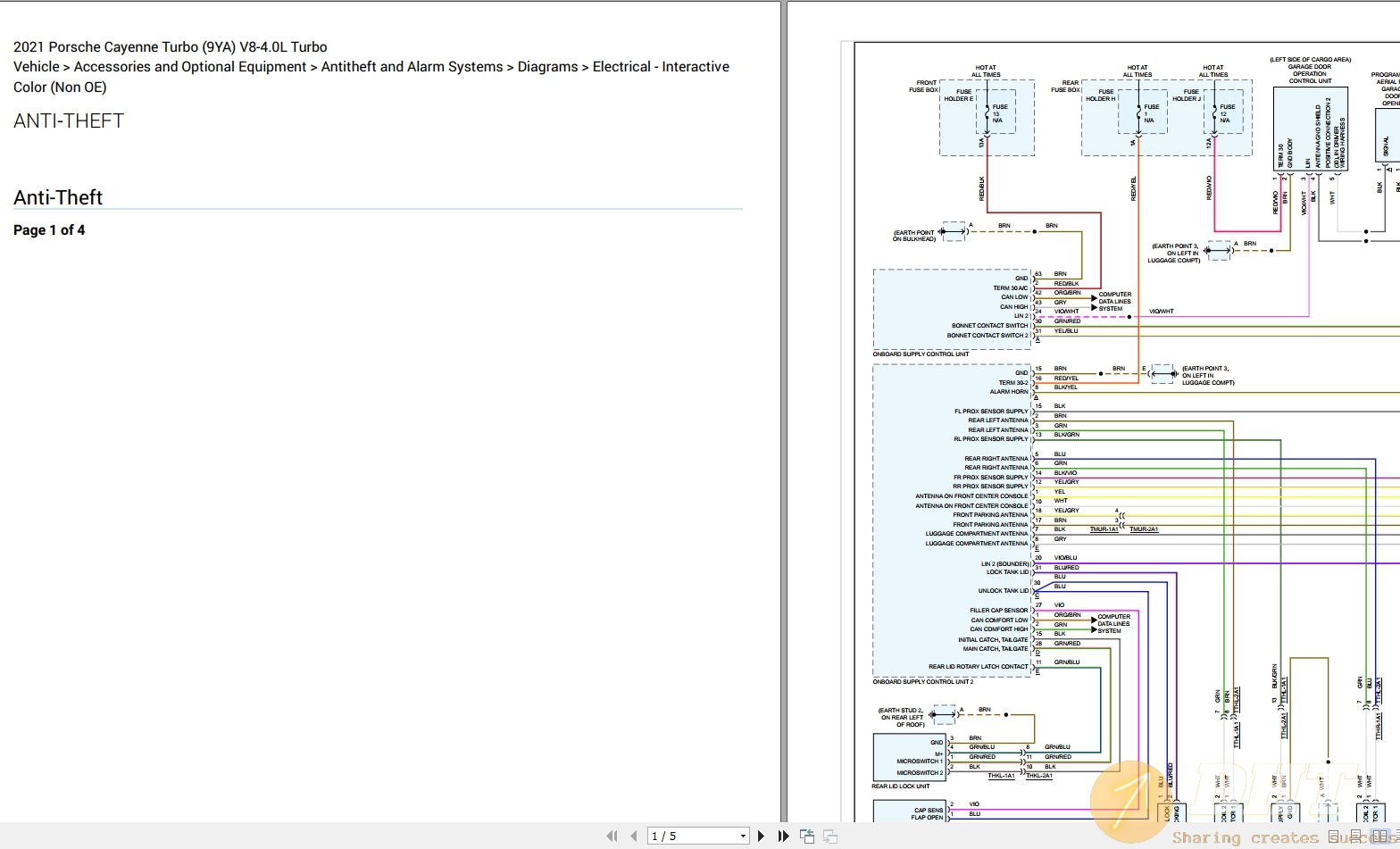Click the 'INITIAL CATCH, TAILGATE' pin label

point(994,640)
